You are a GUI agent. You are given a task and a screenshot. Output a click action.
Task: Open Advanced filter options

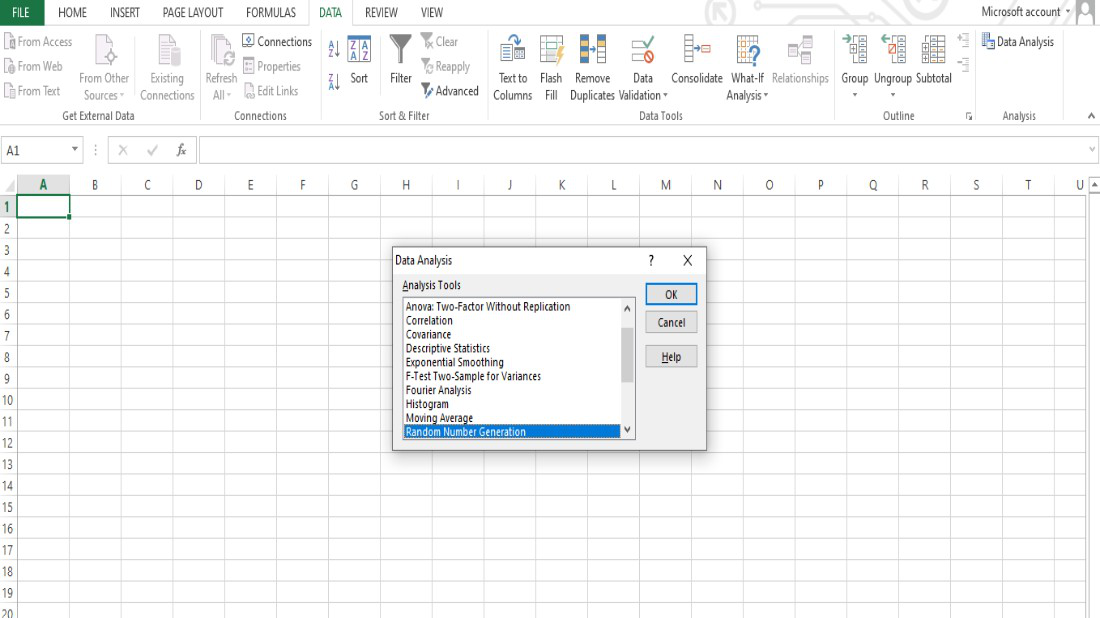pyautogui.click(x=450, y=90)
